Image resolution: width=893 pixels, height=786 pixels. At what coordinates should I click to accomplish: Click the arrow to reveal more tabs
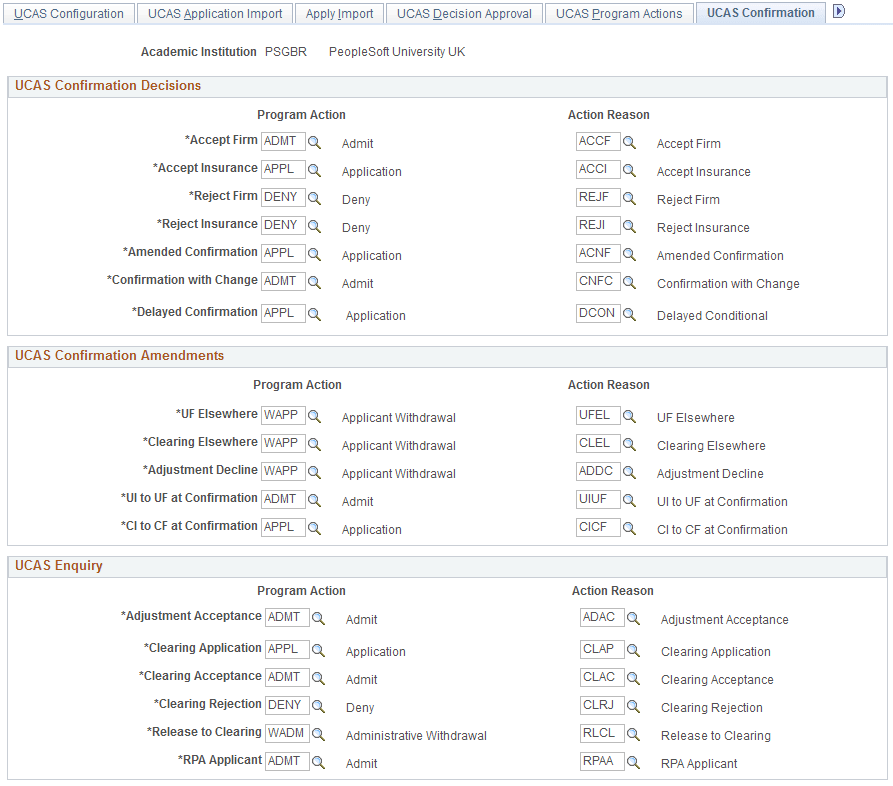point(837,10)
